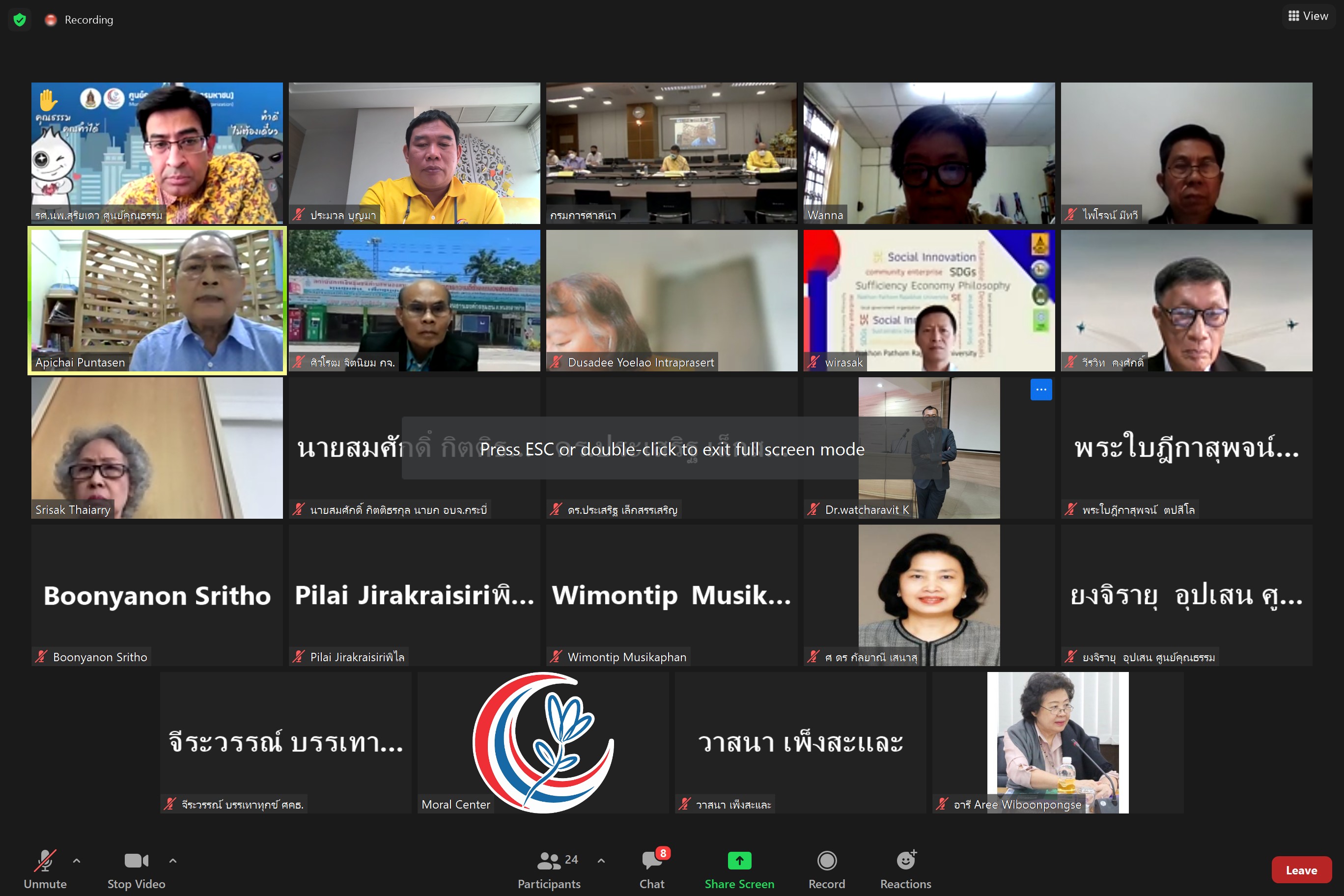1344x896 pixels.
Task: Click the Record button icon
Action: (827, 861)
